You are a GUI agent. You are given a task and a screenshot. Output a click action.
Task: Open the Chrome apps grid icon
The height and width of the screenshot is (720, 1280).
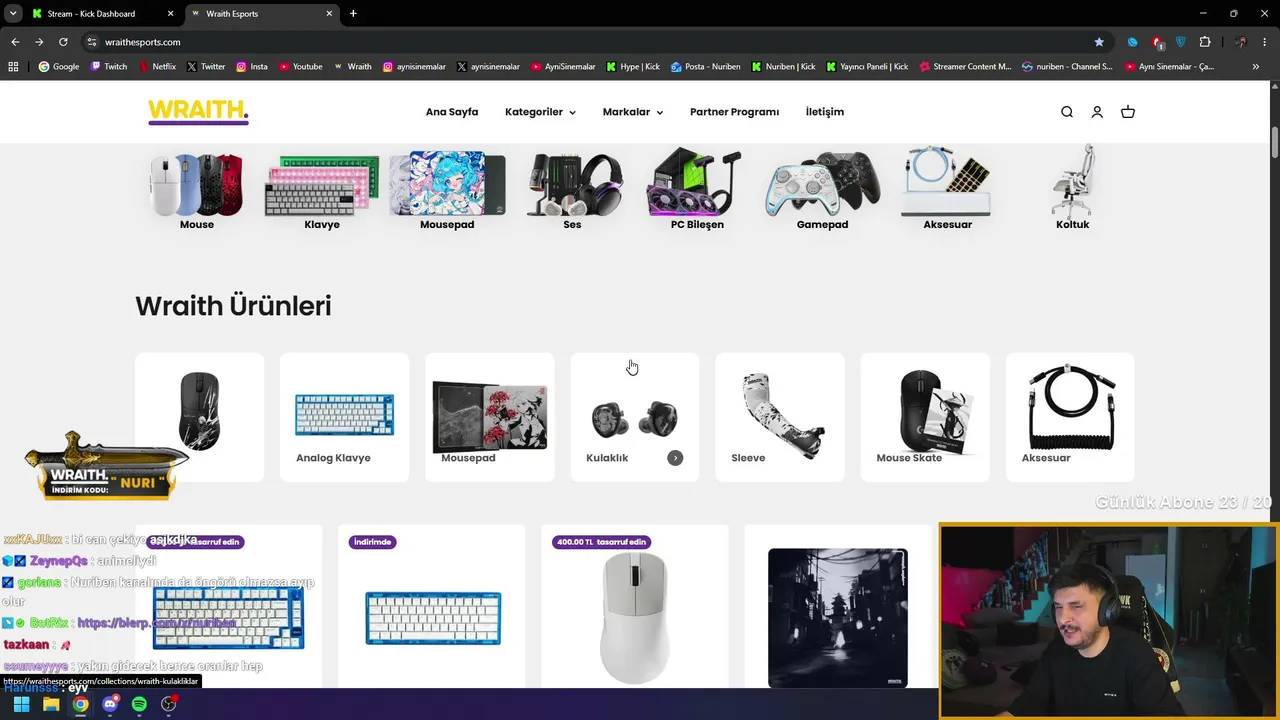tap(13, 67)
